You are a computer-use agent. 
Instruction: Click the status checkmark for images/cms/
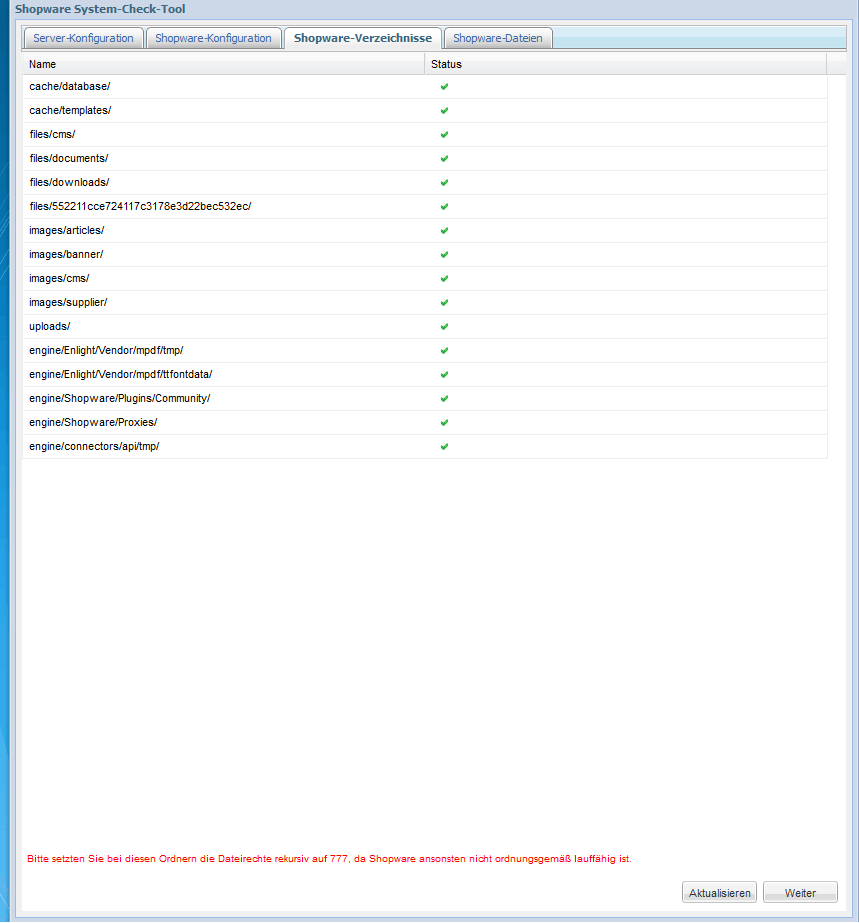445,279
